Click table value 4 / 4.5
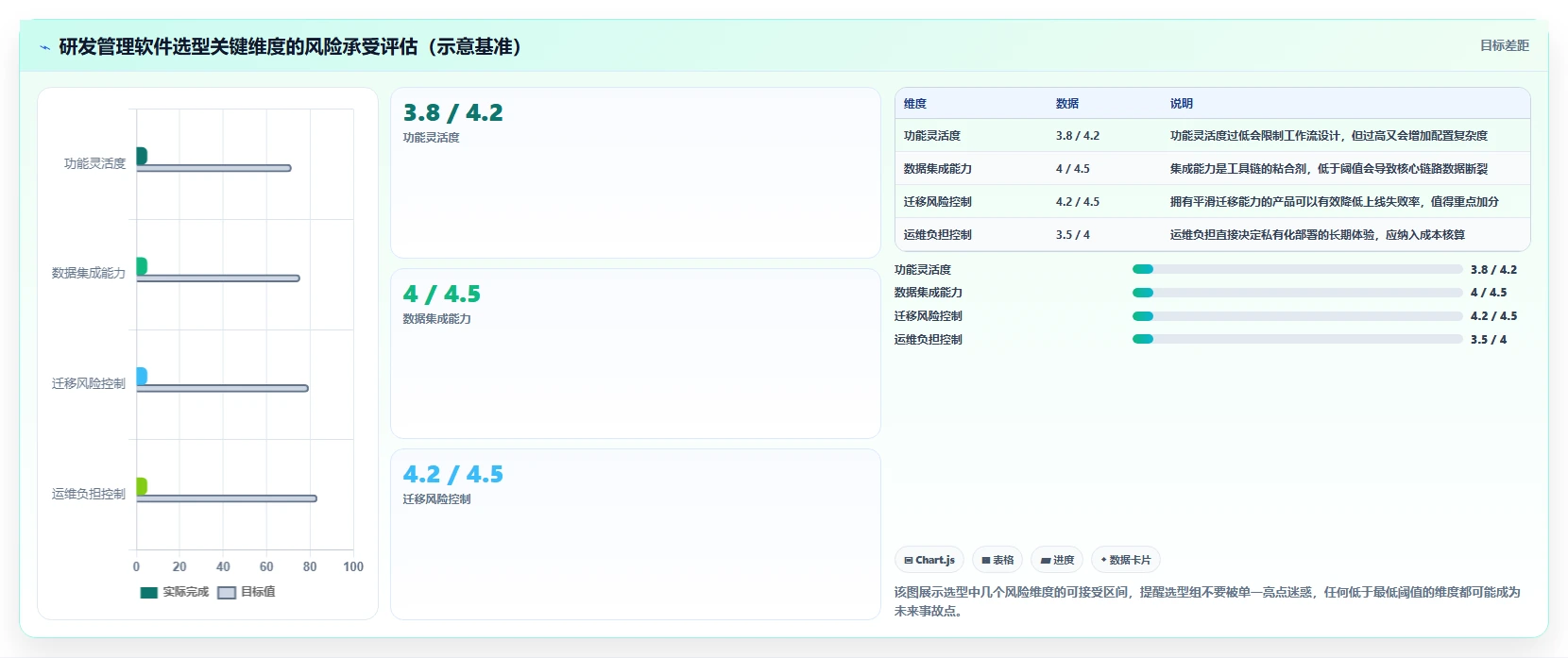 1072,169
